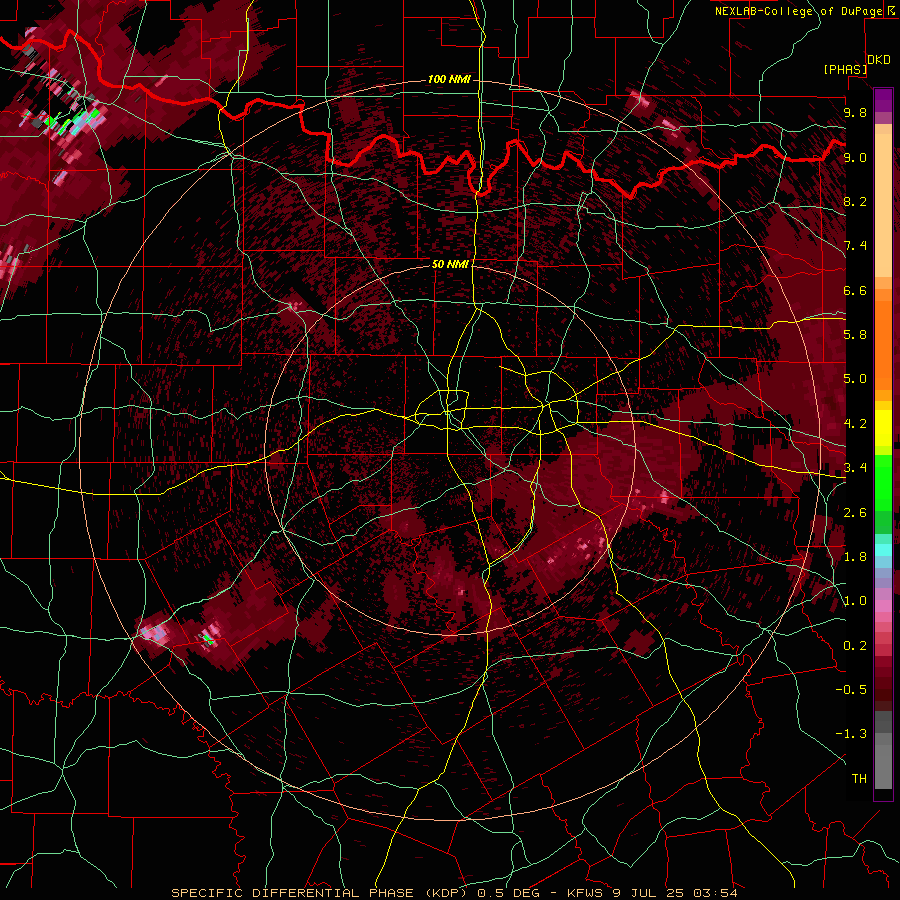Click the 50 NMI range ring label
The image size is (900, 900).
450,264
